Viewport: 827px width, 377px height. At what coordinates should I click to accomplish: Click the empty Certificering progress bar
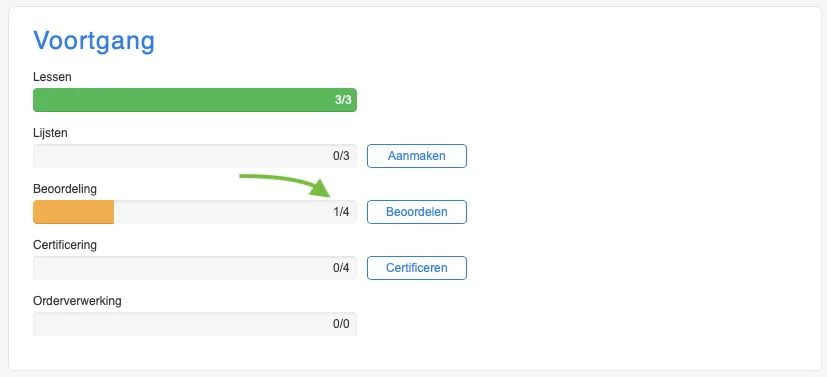195,268
